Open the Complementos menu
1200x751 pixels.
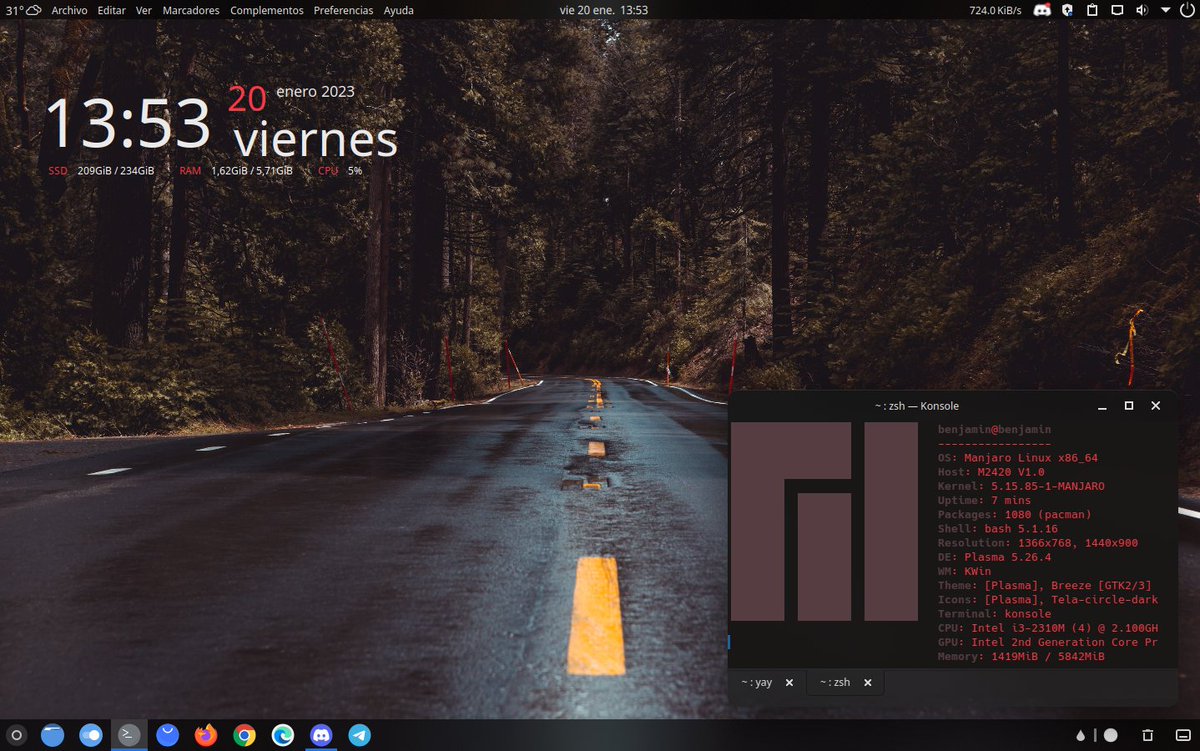pyautogui.click(x=266, y=10)
